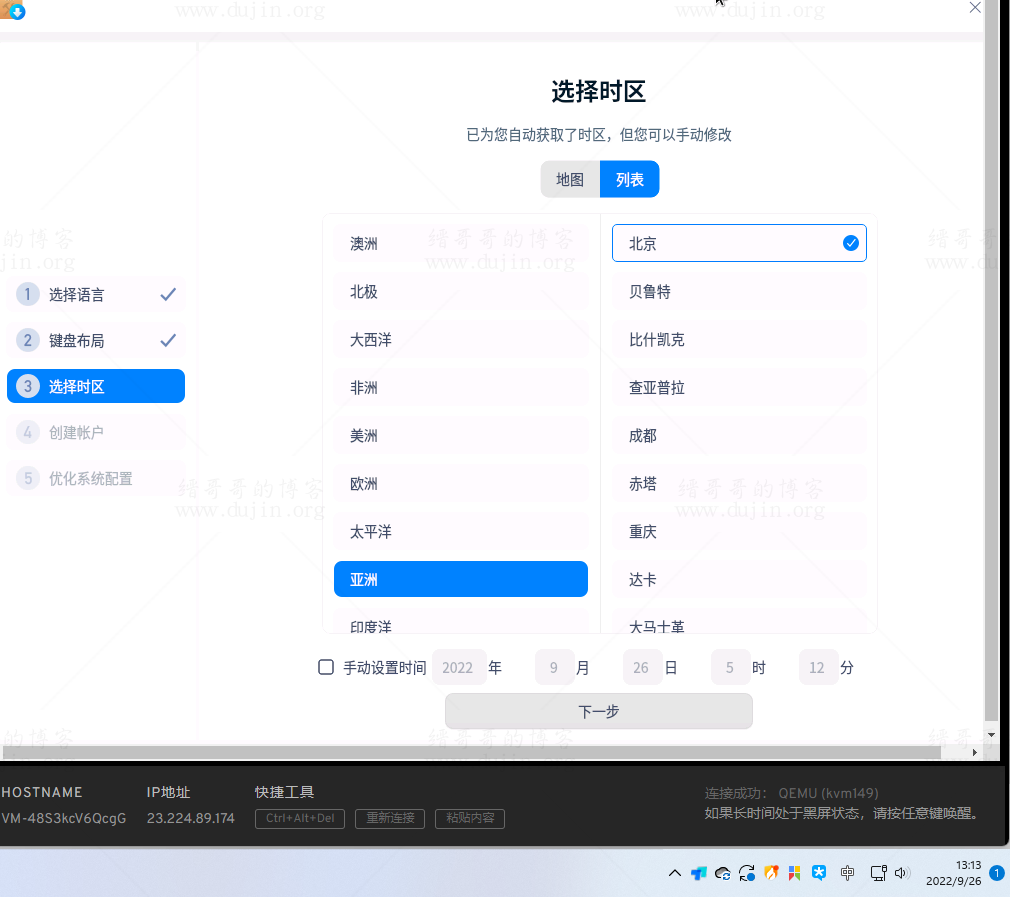Click the installer icon at top left
Image resolution: width=1010 pixels, height=897 pixels.
13,10
